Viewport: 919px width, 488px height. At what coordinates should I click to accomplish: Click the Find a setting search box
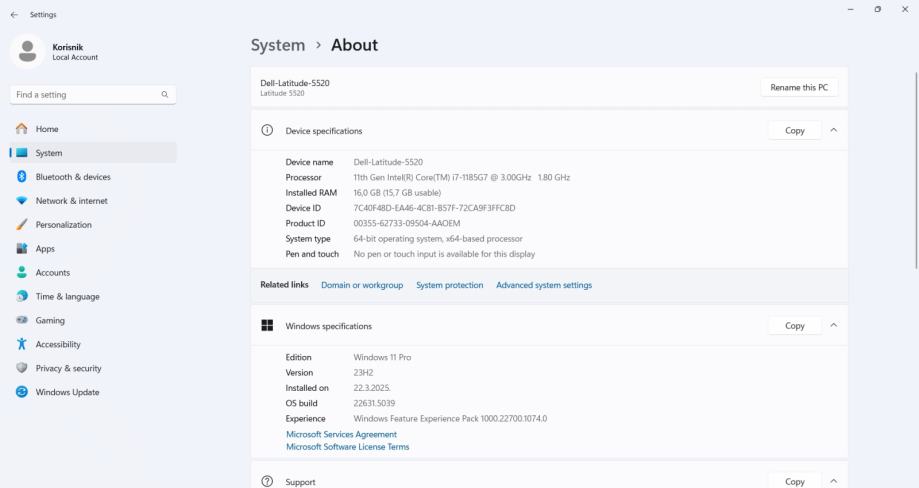click(85, 94)
